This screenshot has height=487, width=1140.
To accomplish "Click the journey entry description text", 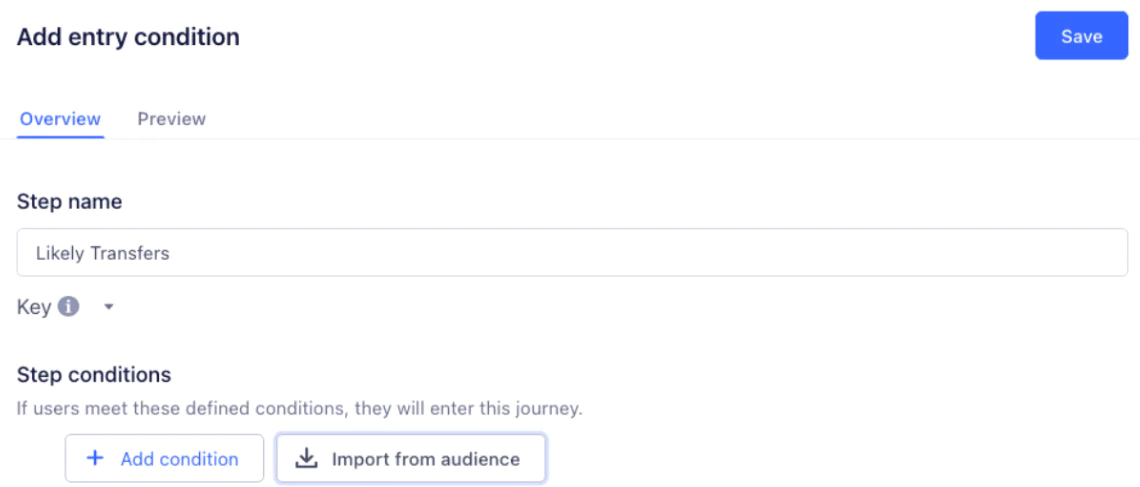I will click(299, 408).
